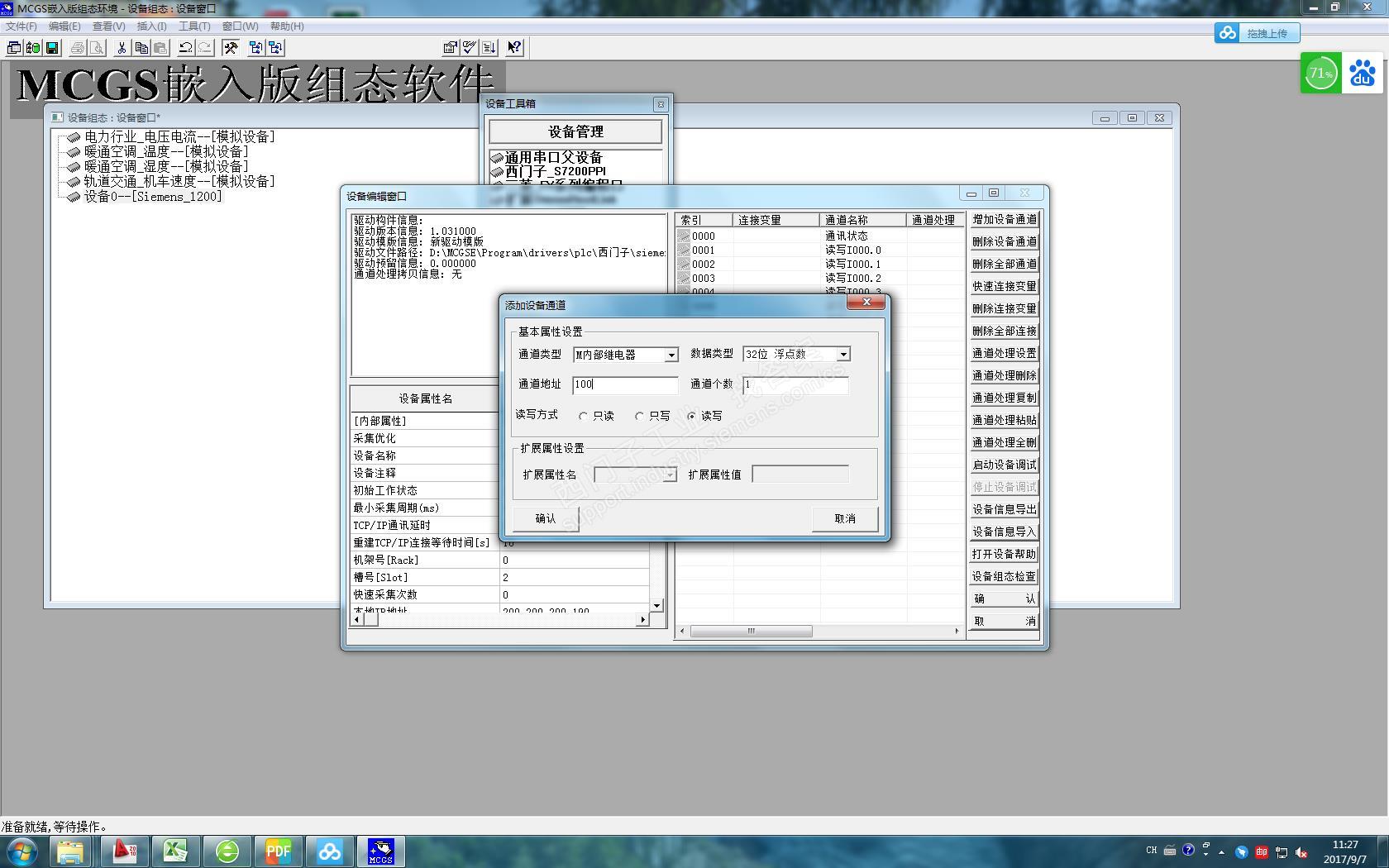The image size is (1389, 868).
Task: Open the Windows Start menu
Action: (22, 851)
